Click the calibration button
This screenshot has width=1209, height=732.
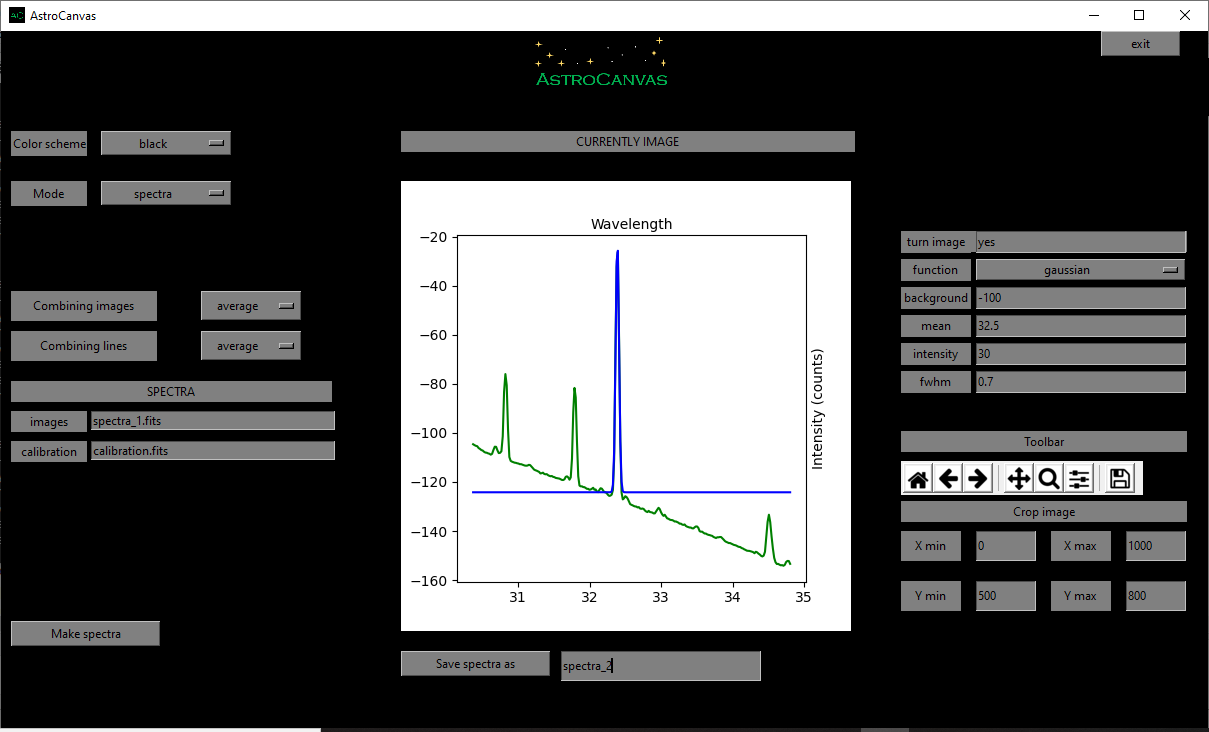50,451
